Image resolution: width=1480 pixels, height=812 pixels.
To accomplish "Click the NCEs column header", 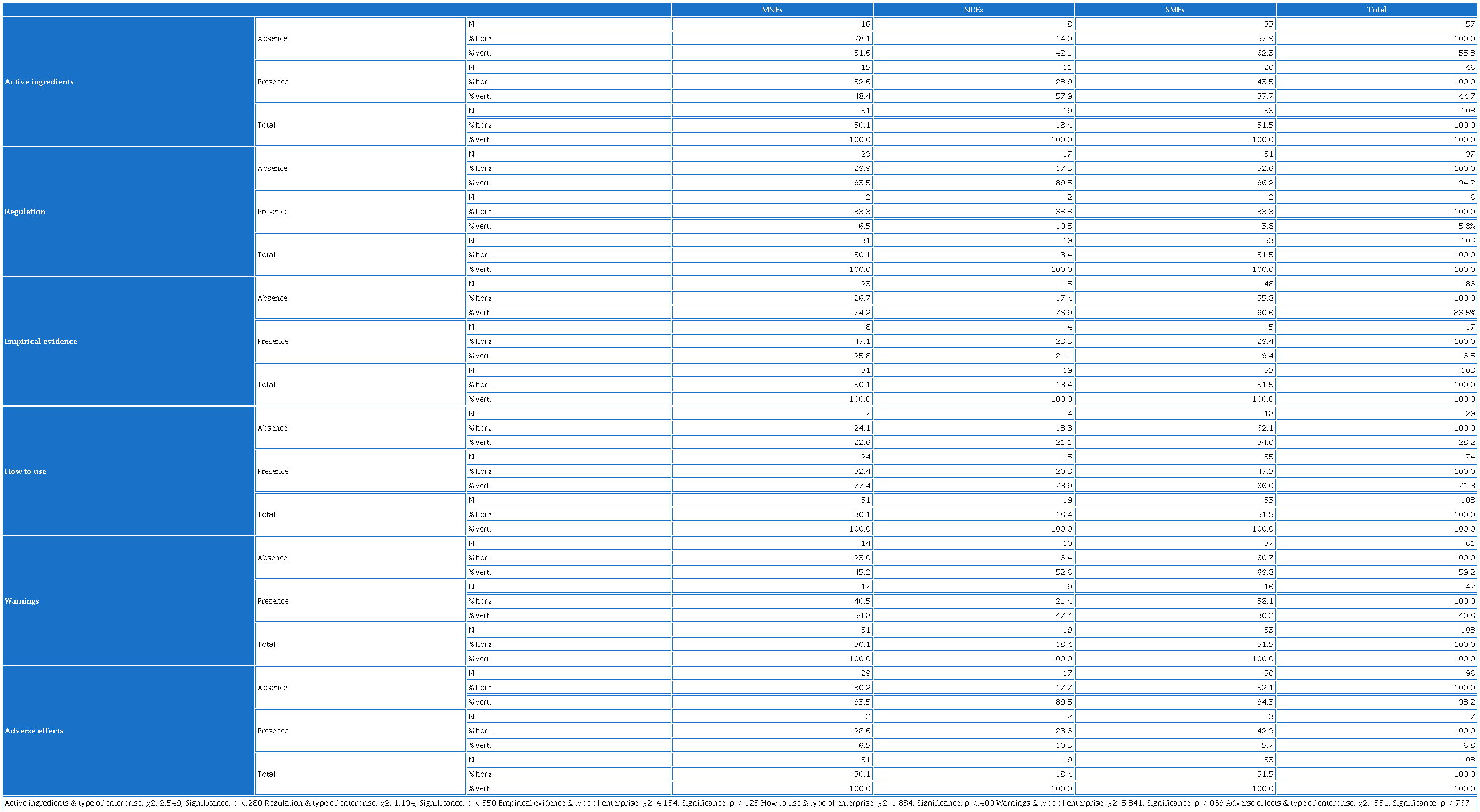I will click(973, 10).
